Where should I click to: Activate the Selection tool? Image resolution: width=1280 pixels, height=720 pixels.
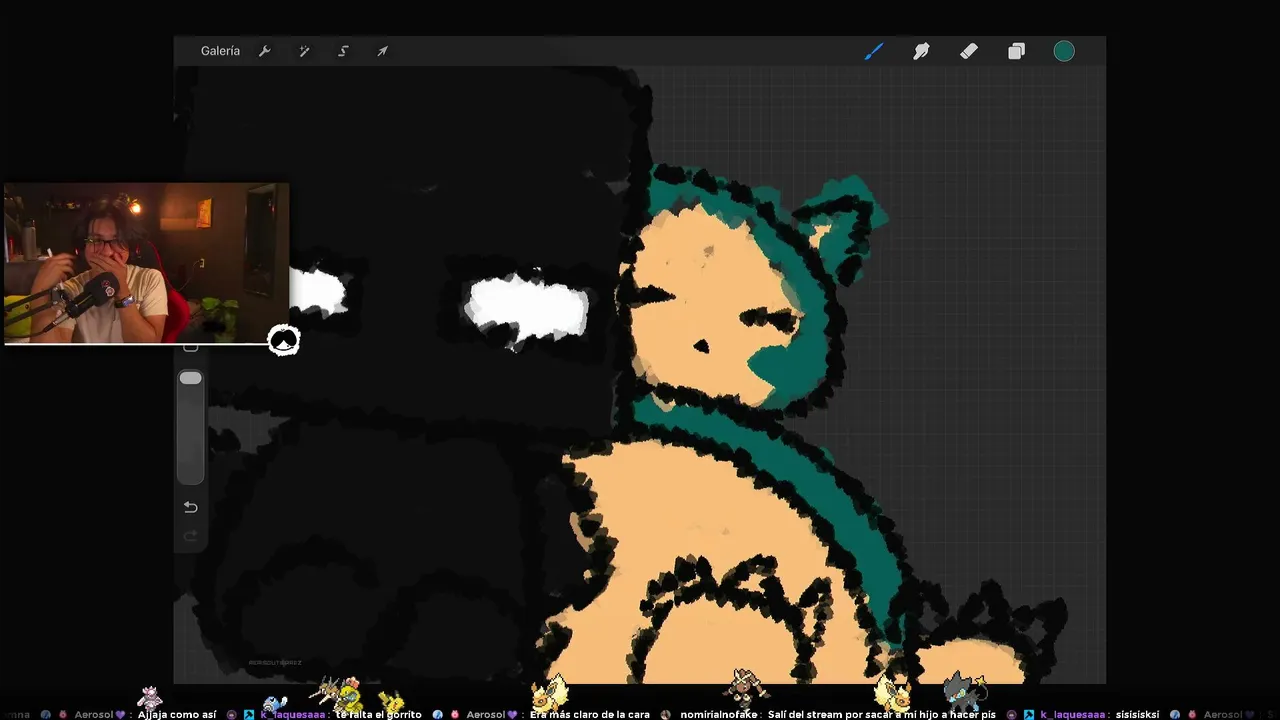(343, 51)
